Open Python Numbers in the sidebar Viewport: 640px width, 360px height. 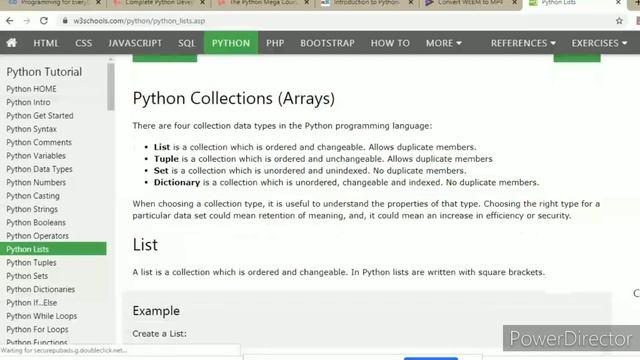(36, 182)
